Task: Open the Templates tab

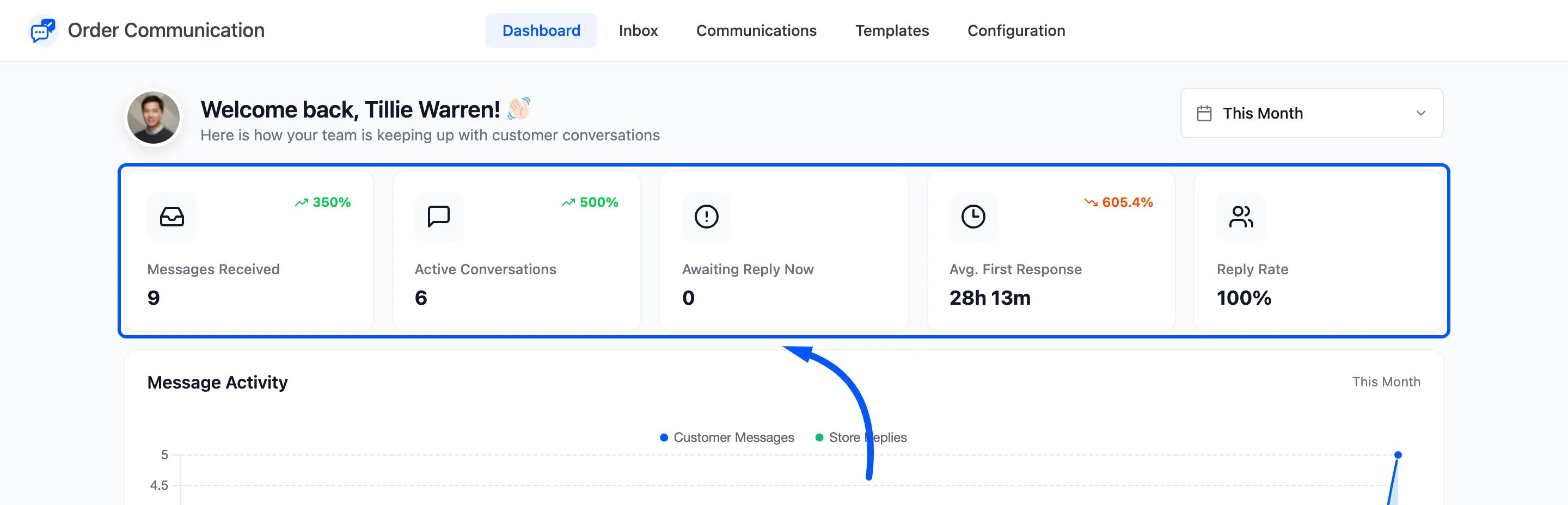Action: (x=892, y=30)
